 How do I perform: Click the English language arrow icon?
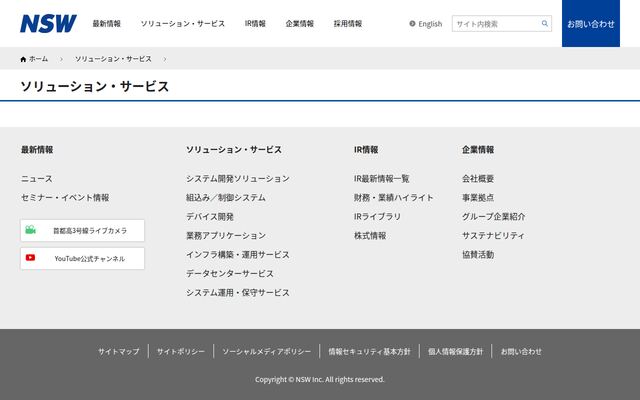click(x=412, y=24)
